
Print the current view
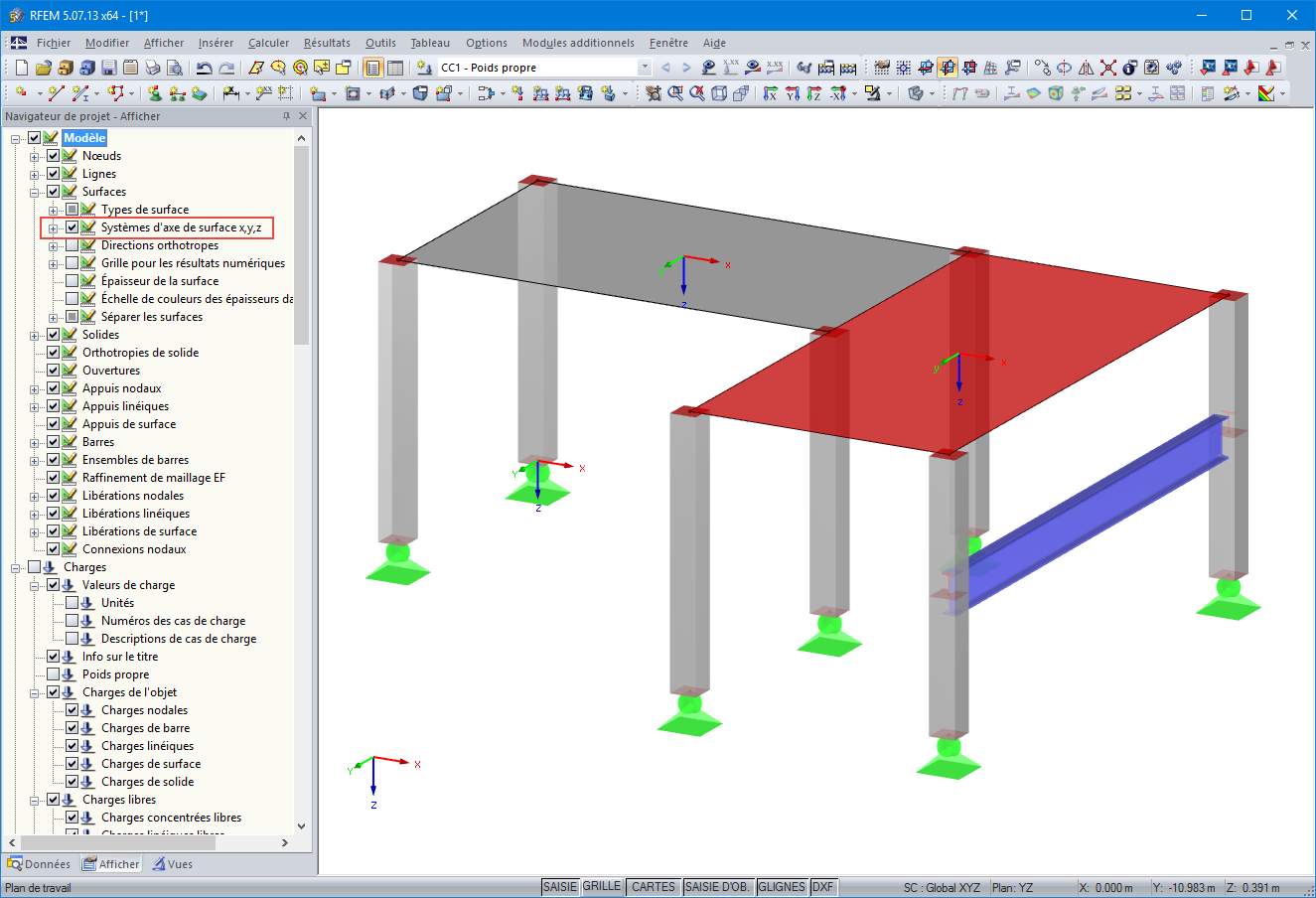tap(152, 68)
